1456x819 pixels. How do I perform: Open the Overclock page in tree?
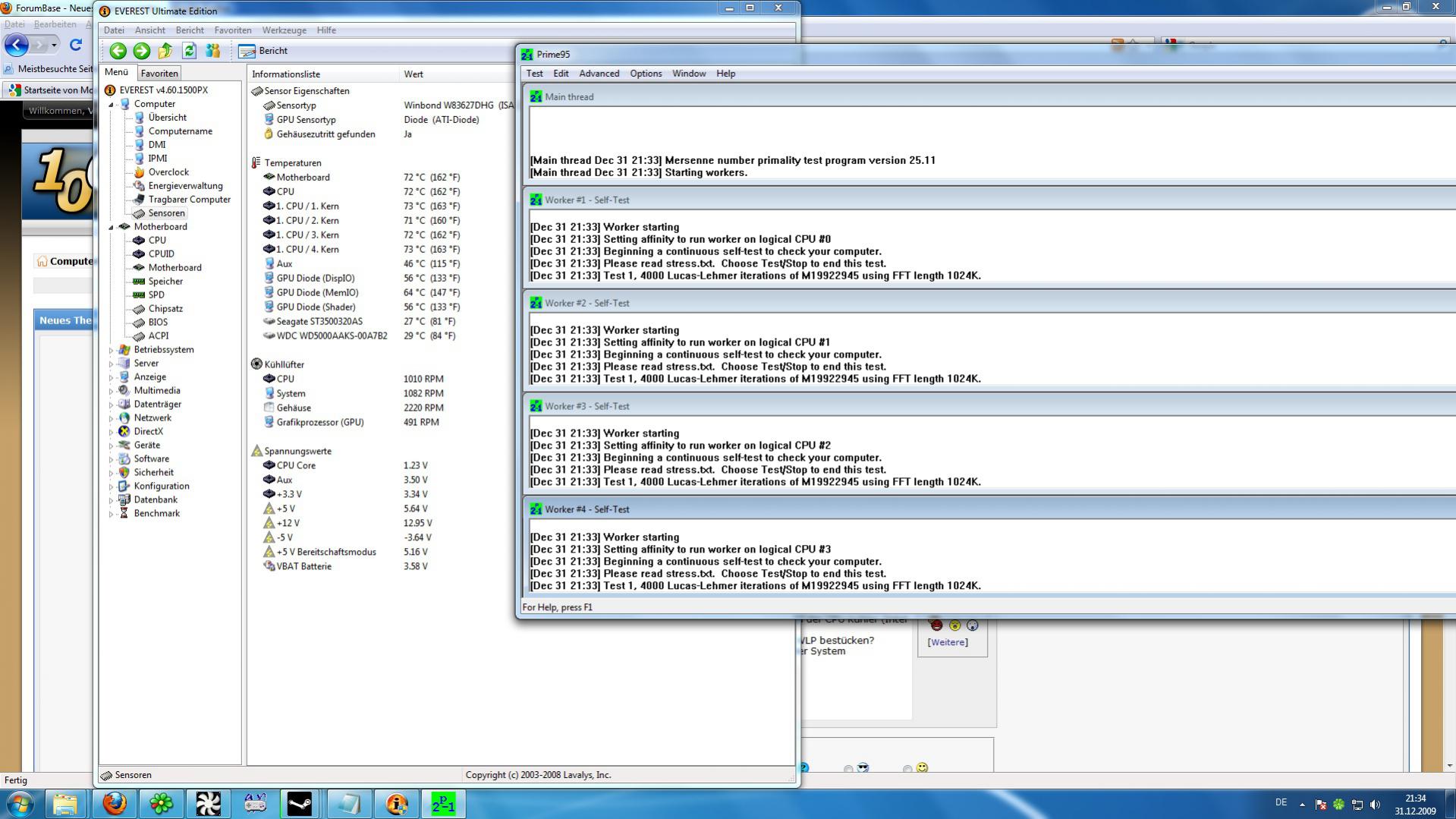[x=168, y=172]
